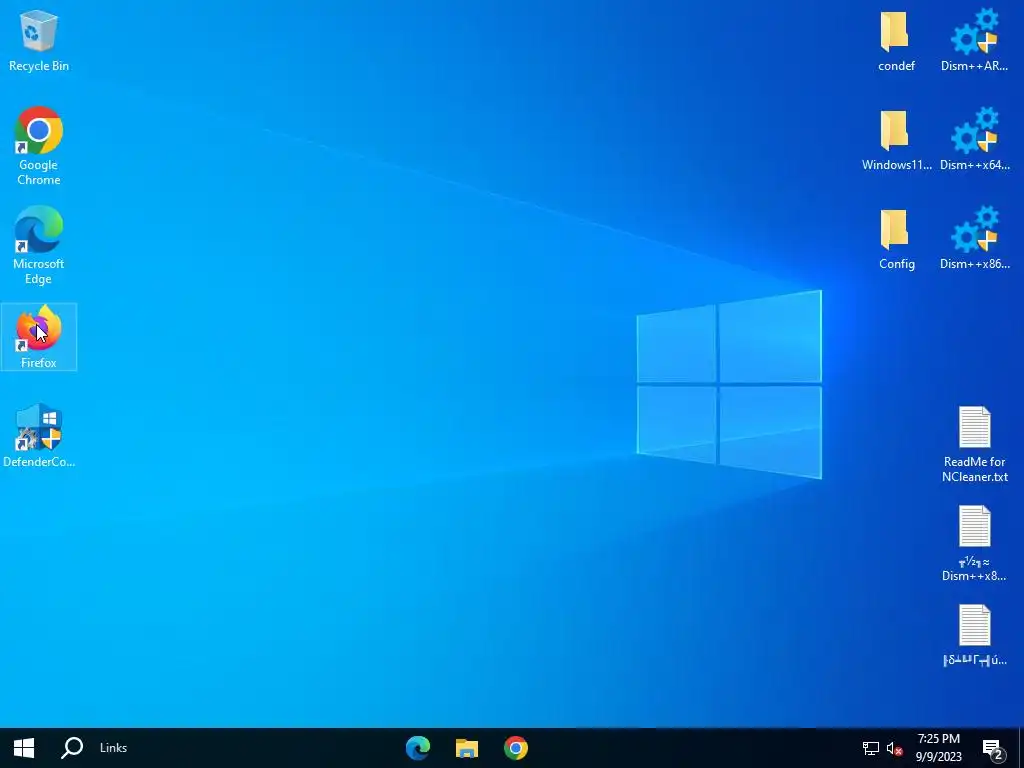Screen dimensions: 1024x768
Task: Open the clock showing 7:25 PM
Action: tap(938, 748)
